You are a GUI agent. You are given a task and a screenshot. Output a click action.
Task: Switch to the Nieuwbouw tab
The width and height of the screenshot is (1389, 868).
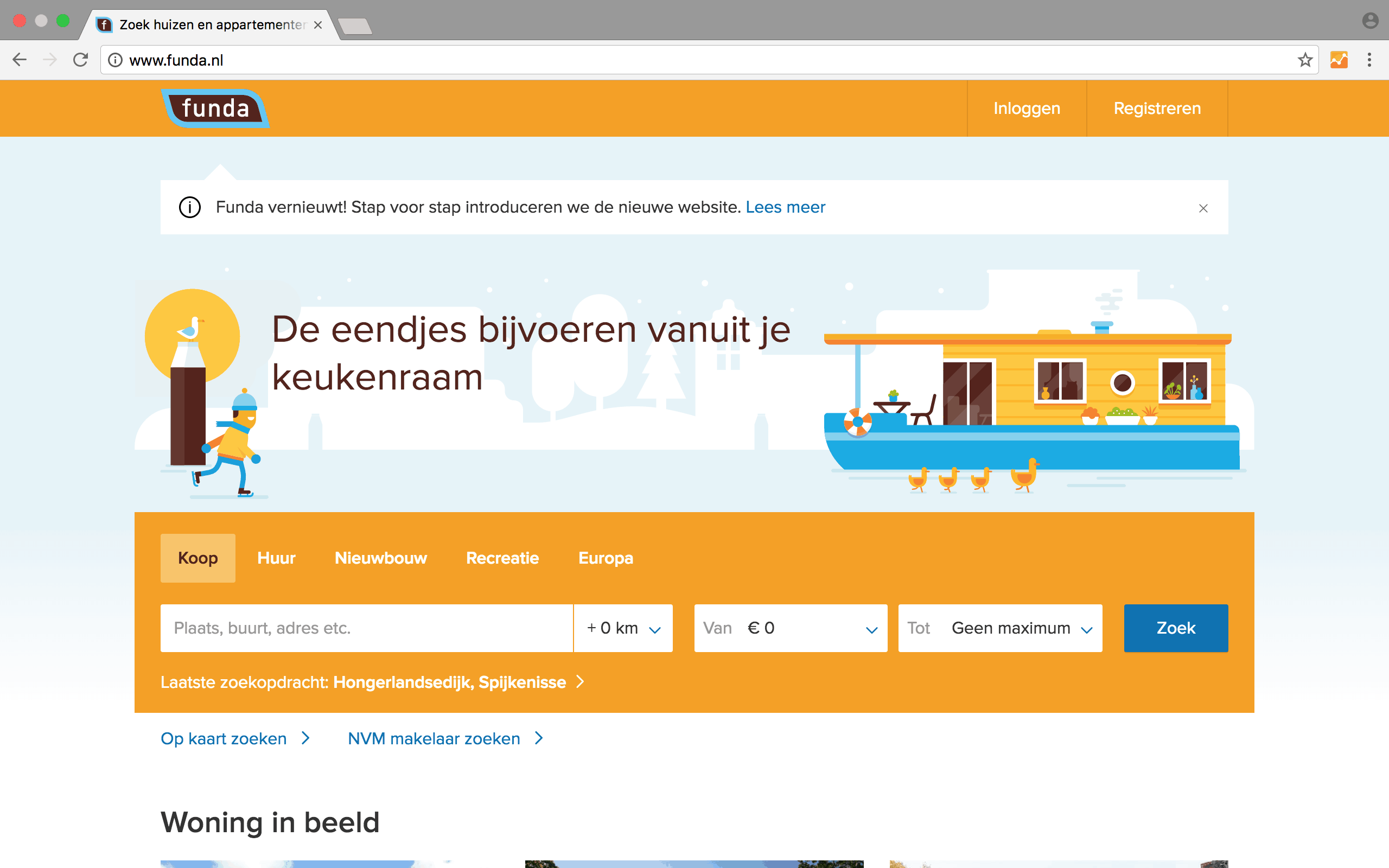click(x=380, y=558)
